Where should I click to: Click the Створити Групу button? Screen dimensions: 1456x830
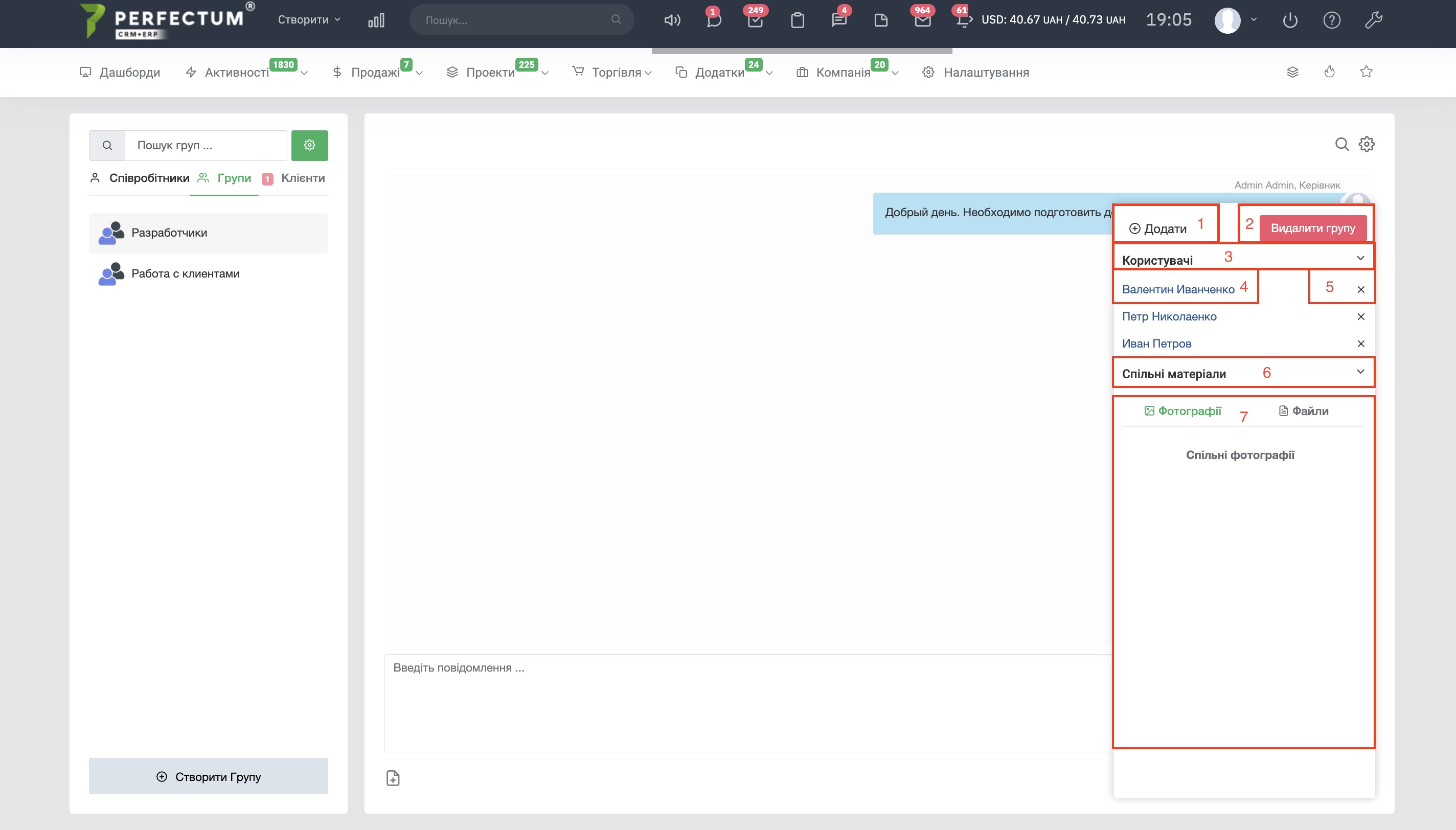point(209,776)
